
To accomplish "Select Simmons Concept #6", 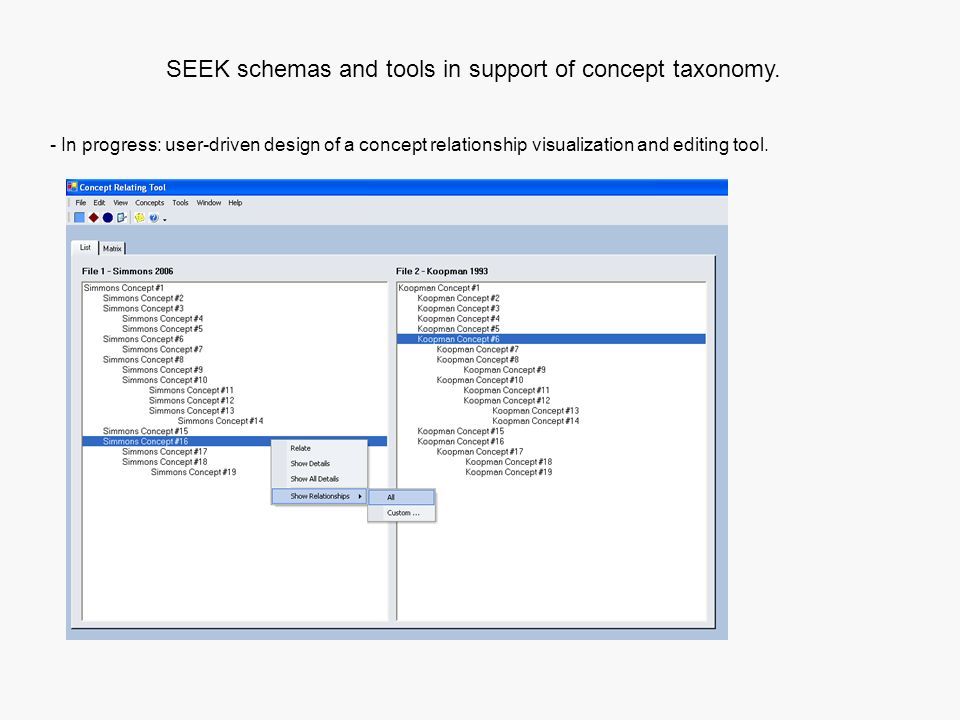I will point(143,339).
